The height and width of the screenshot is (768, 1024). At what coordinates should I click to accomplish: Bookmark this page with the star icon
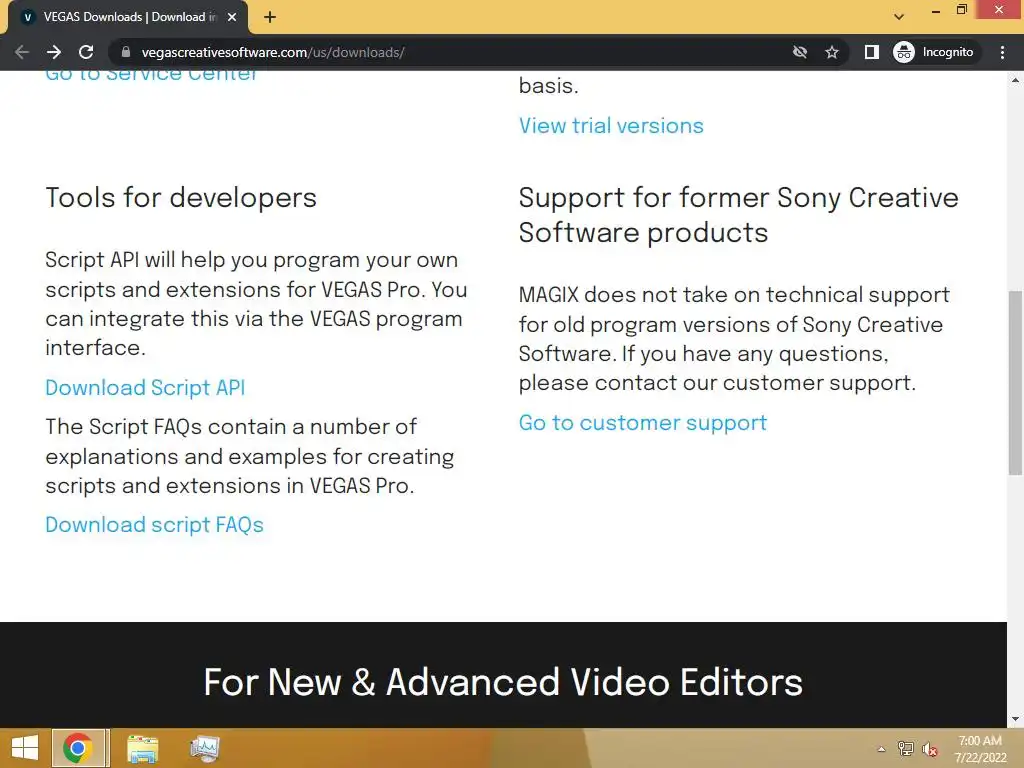click(x=831, y=52)
